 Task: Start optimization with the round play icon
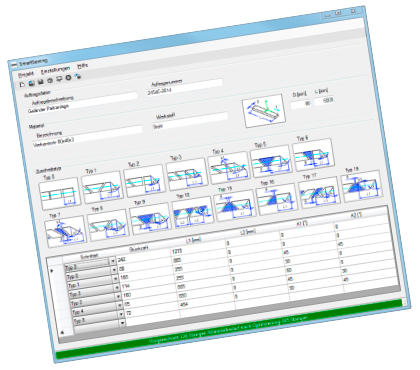[x=68, y=78]
